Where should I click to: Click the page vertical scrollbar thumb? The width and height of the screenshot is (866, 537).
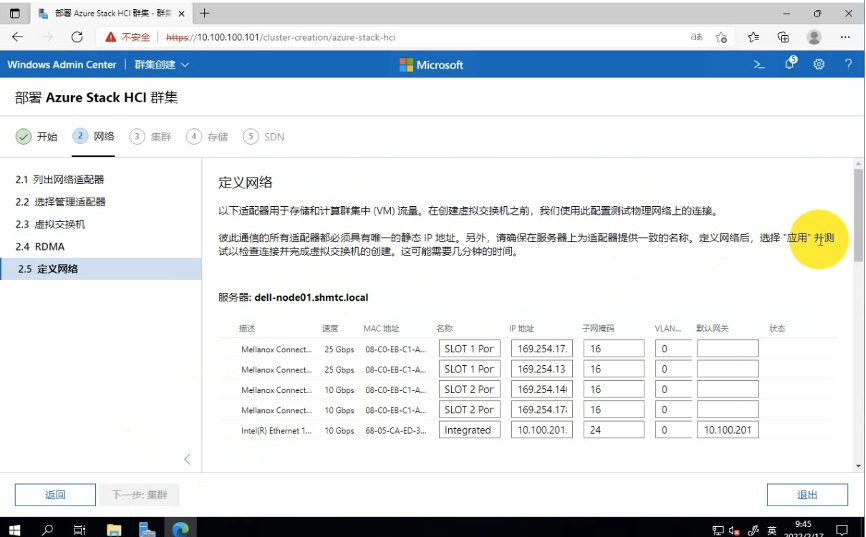pos(858,215)
